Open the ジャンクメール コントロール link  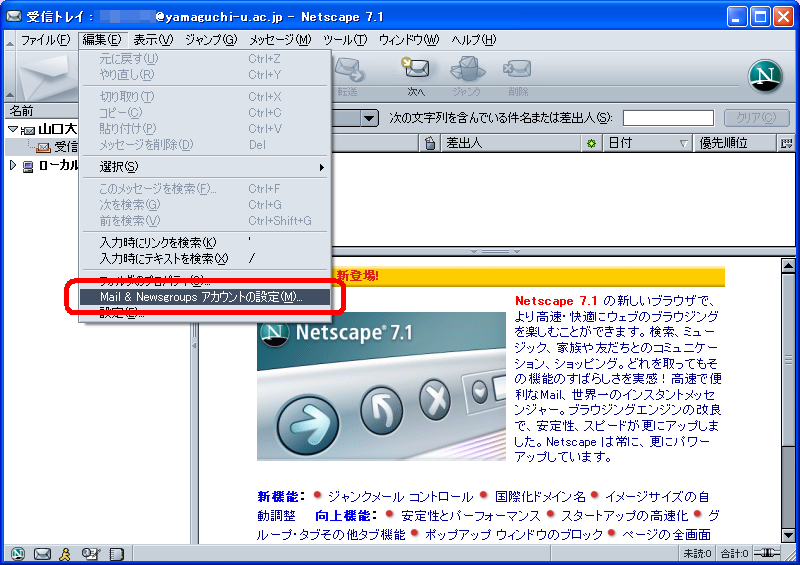click(401, 497)
